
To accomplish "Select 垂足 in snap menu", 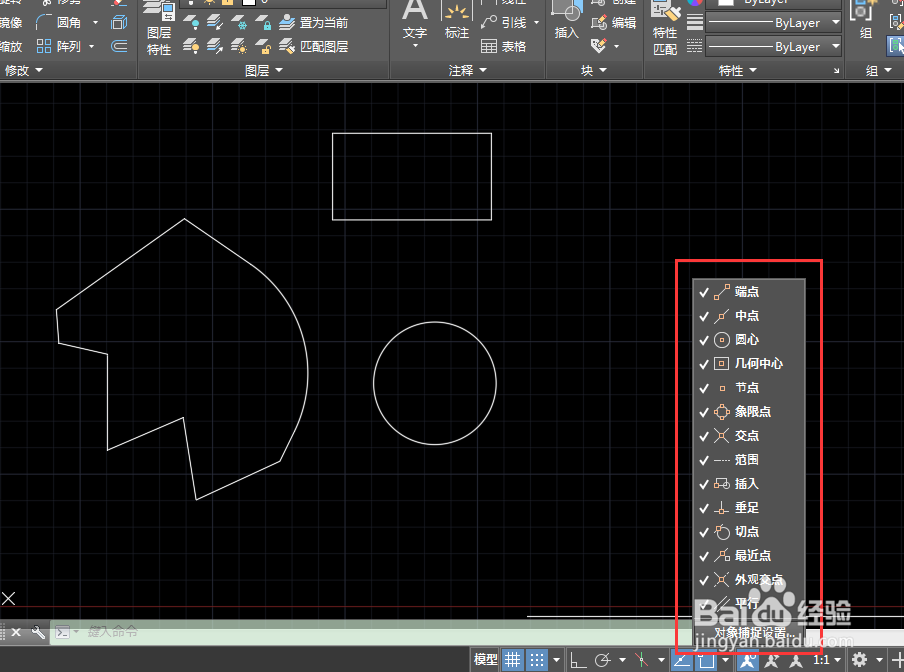I will [x=748, y=508].
